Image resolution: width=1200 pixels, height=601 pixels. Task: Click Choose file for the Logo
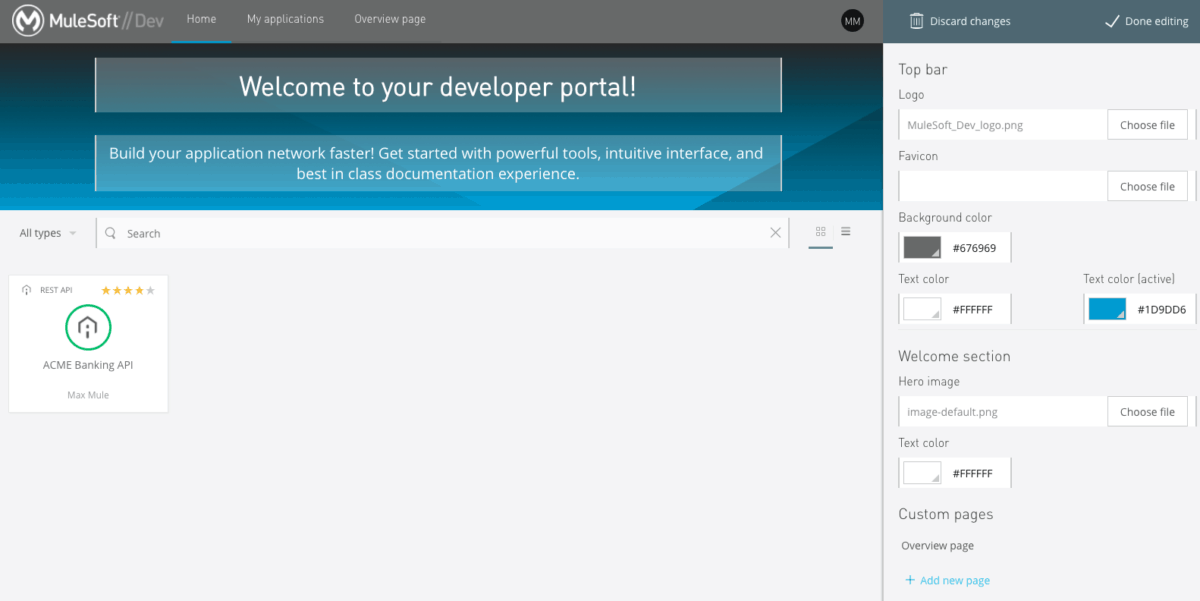(1147, 124)
